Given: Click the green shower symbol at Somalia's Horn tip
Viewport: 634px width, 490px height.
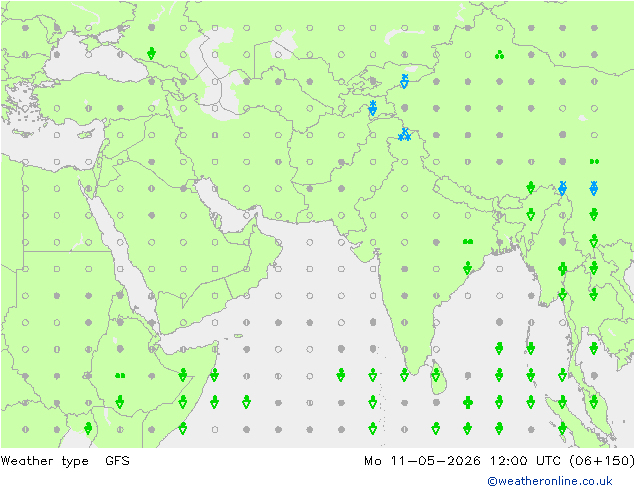Looking at the screenshot, I should [214, 375].
